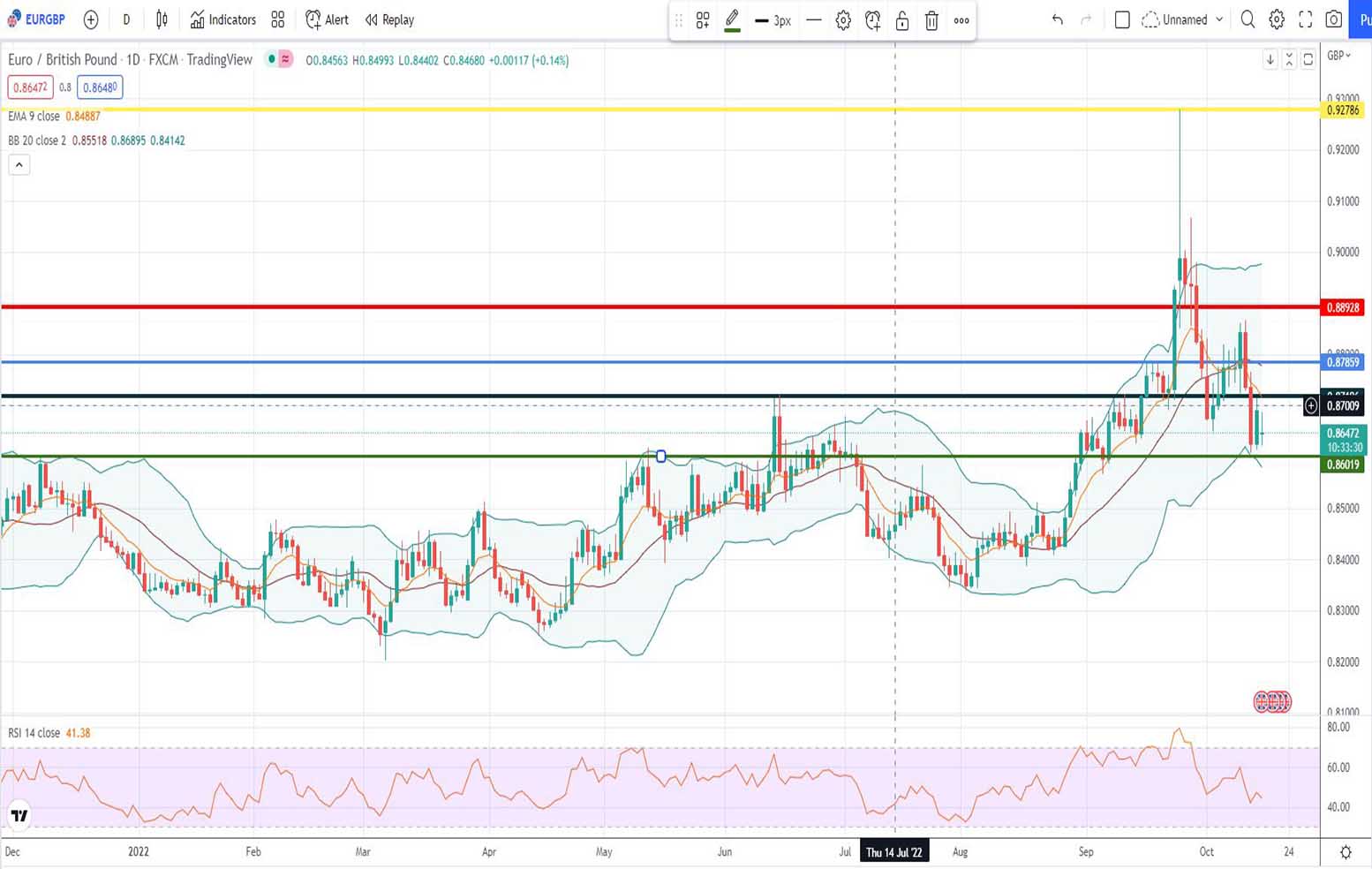Pick line color via pencil swatch

732,19
